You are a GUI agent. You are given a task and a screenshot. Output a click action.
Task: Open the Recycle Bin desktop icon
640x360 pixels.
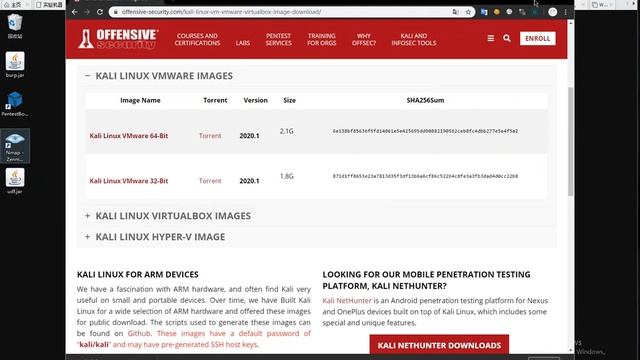pyautogui.click(x=15, y=26)
